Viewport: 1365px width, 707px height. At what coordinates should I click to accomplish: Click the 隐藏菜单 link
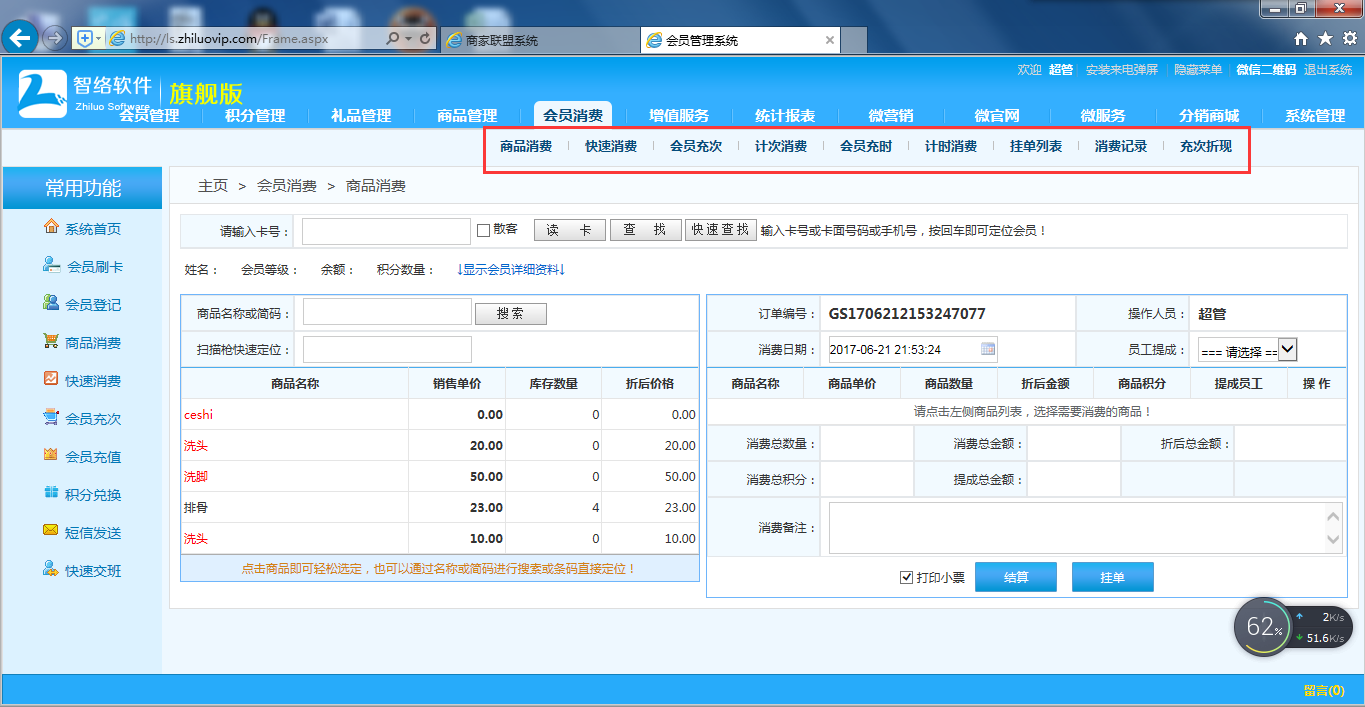click(x=1198, y=70)
